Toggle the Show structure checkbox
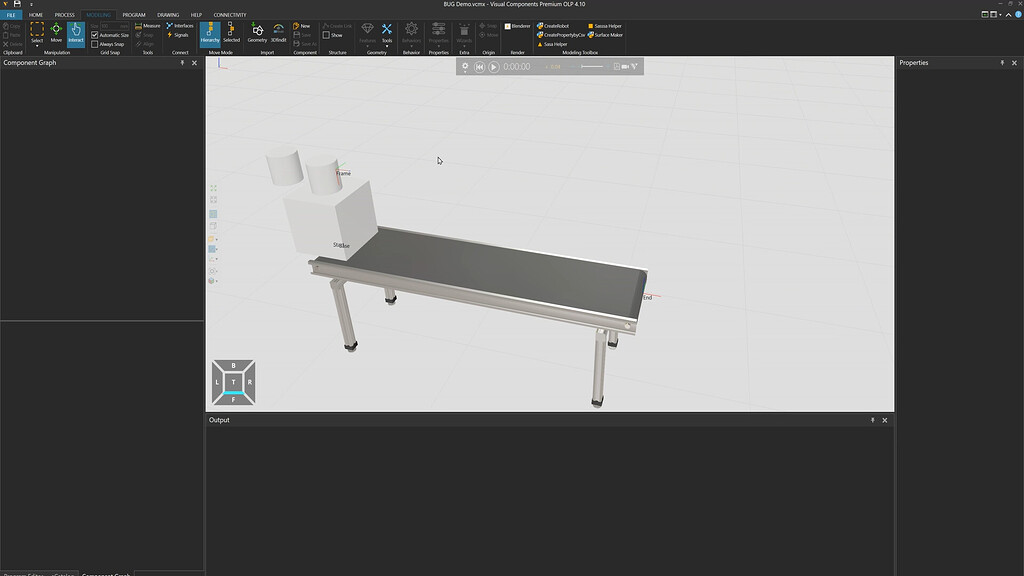The height and width of the screenshot is (576, 1024). tap(326, 35)
